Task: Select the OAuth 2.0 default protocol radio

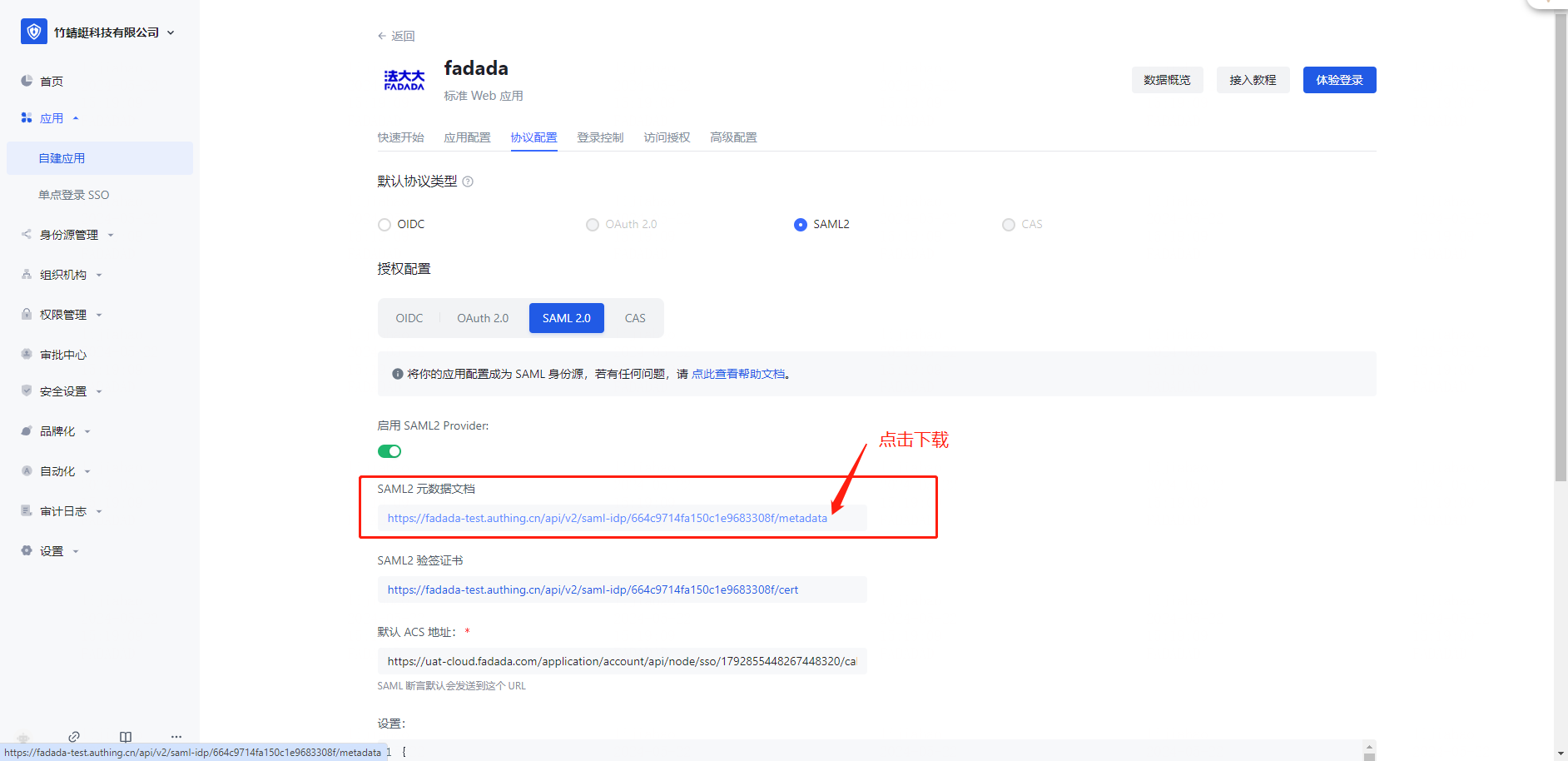Action: pos(593,225)
